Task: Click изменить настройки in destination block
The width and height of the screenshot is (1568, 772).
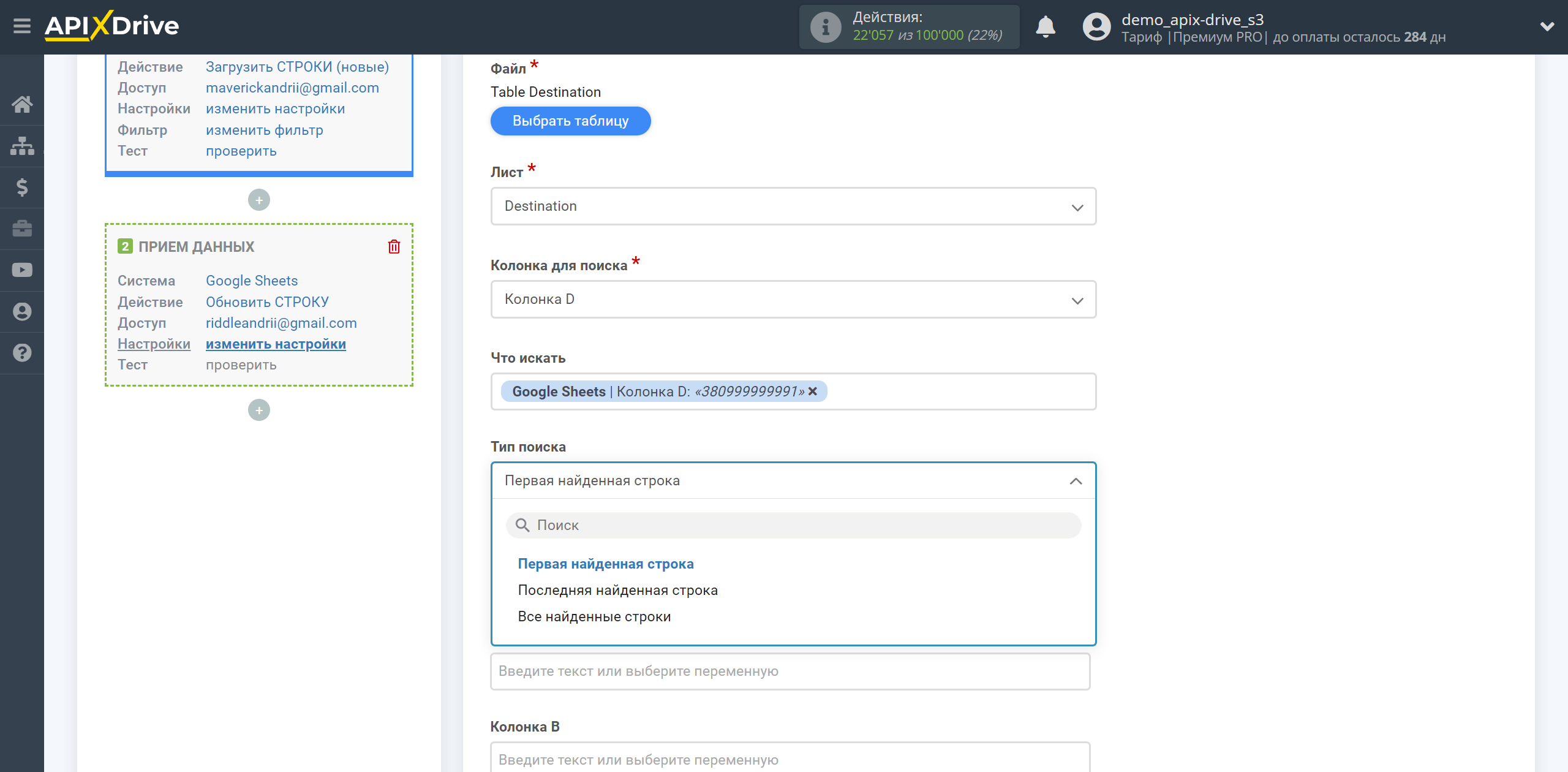Action: [x=276, y=344]
